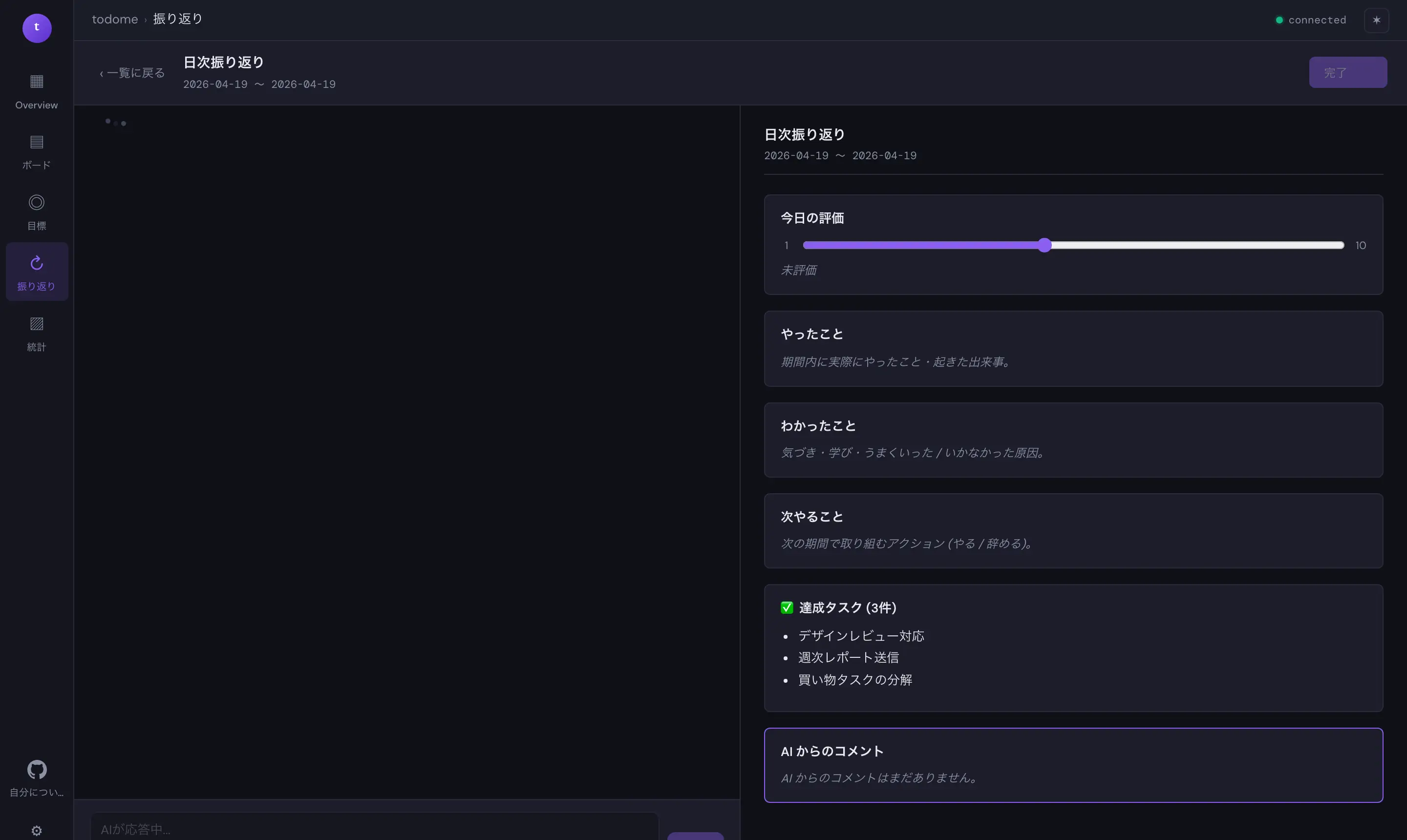The image size is (1407, 840).
Task: Click the AI からのコメント card
Action: (1073, 765)
